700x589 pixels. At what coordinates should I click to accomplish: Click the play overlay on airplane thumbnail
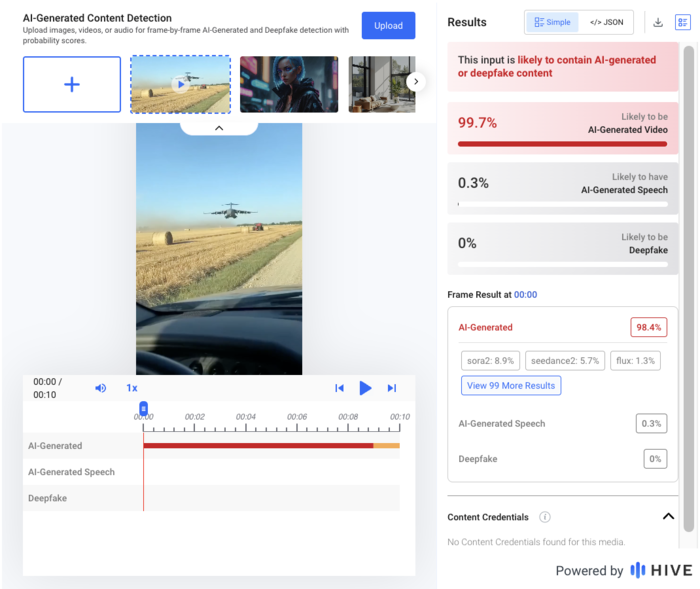181,84
